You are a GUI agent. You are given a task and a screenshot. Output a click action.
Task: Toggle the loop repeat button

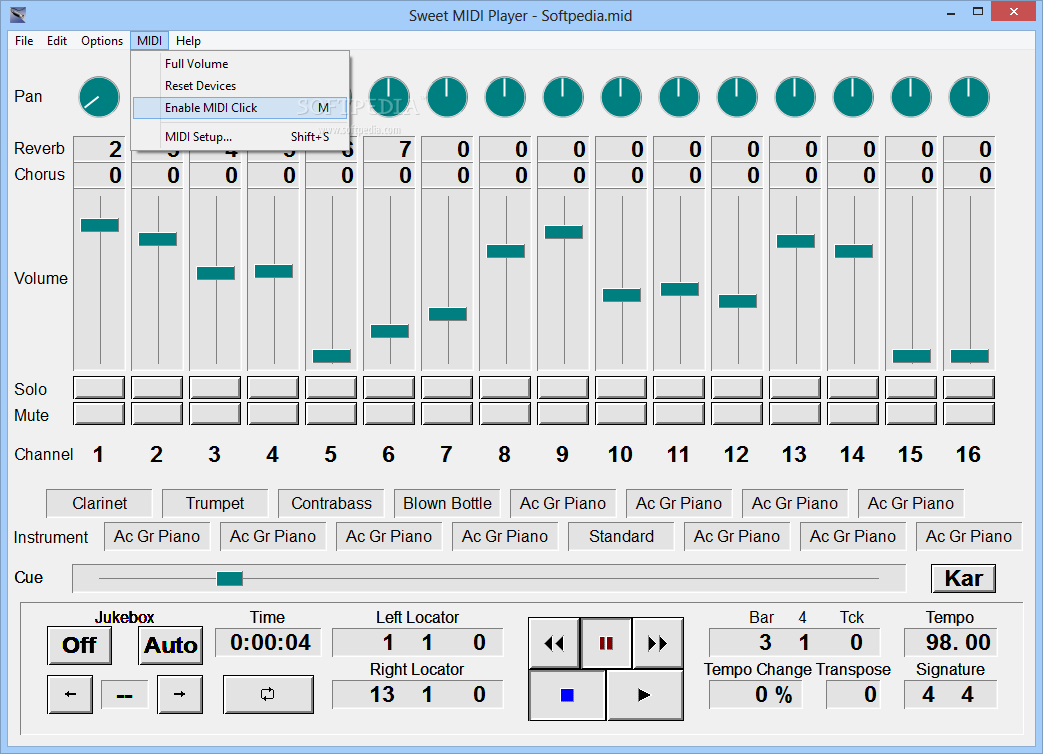click(x=267, y=694)
